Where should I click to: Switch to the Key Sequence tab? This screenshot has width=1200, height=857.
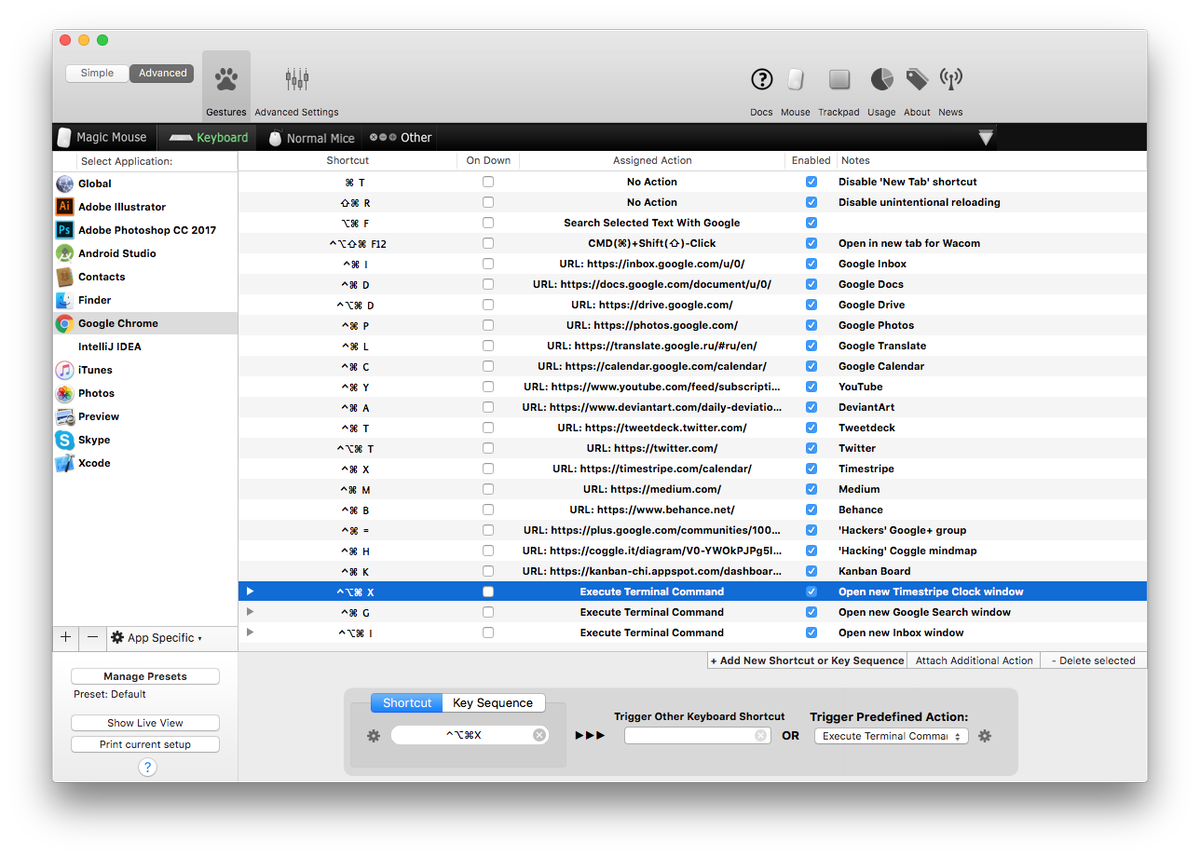(493, 702)
